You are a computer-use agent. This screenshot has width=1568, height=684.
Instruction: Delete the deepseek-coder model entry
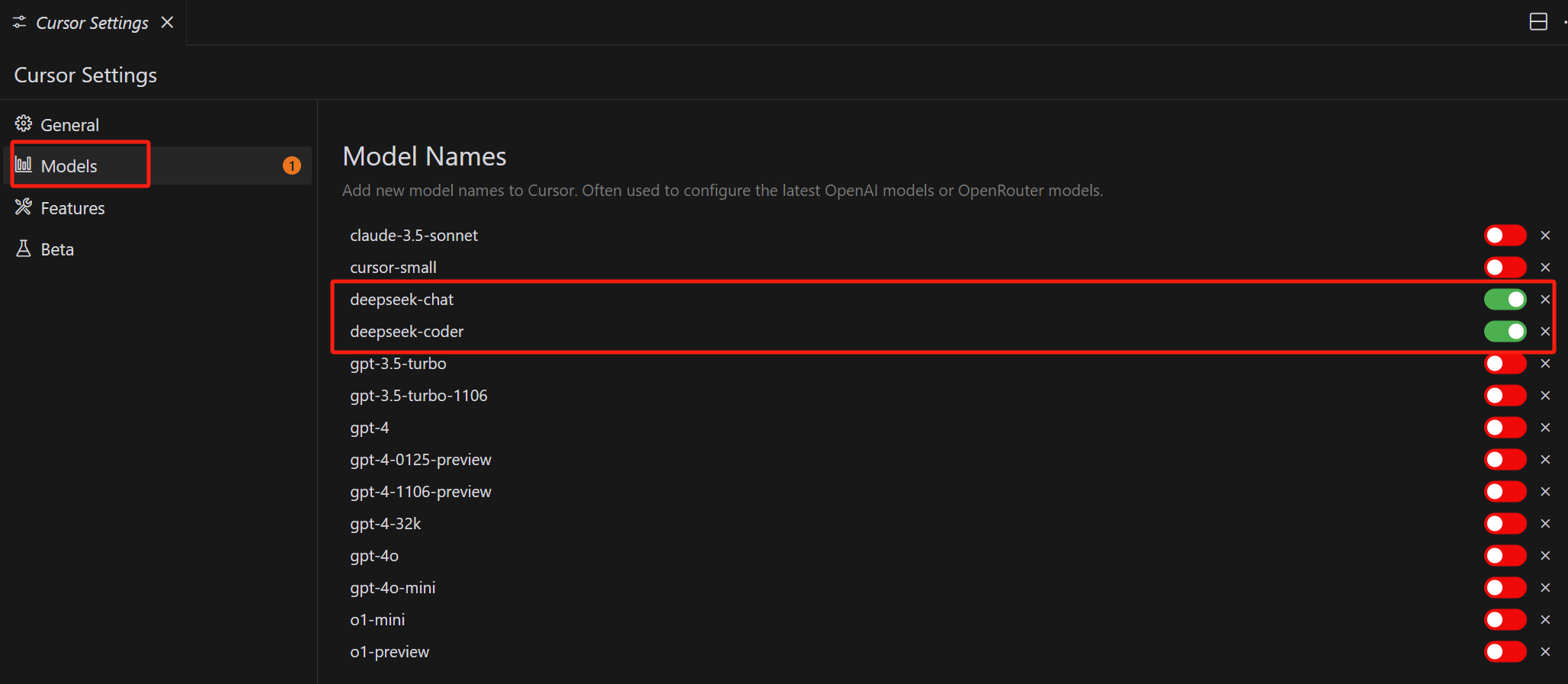click(x=1545, y=332)
